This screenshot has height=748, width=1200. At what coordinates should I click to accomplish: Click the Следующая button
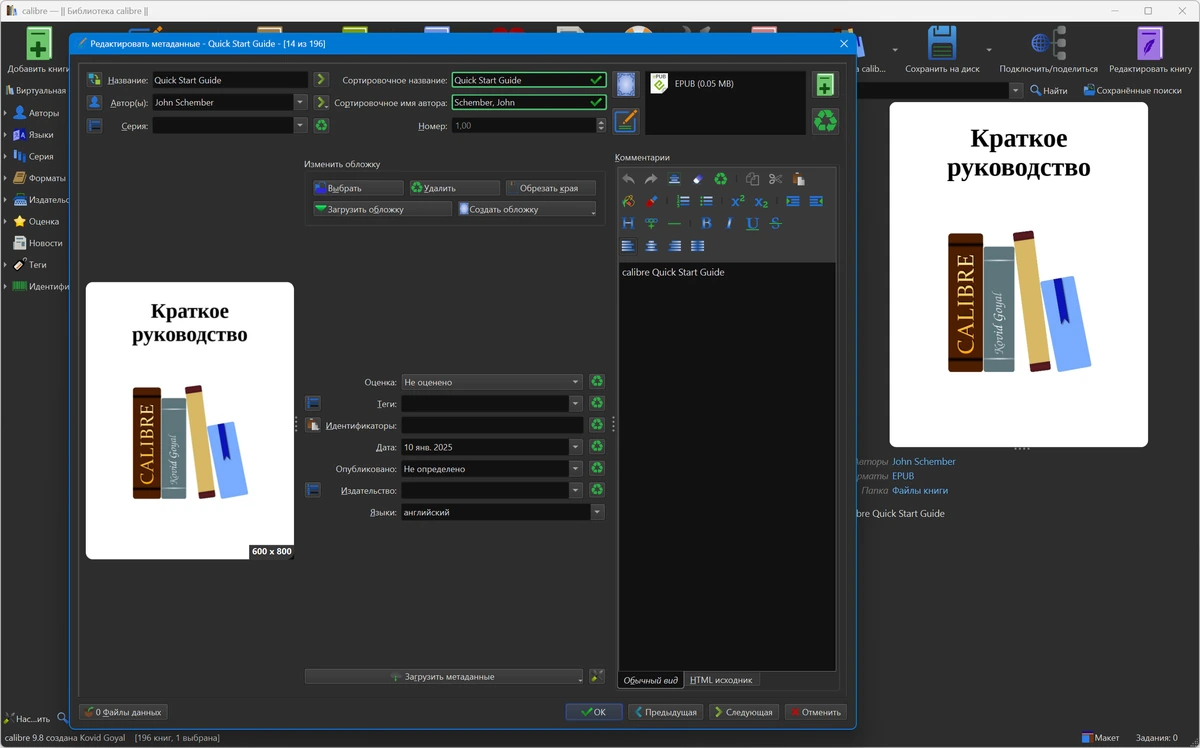coord(744,712)
